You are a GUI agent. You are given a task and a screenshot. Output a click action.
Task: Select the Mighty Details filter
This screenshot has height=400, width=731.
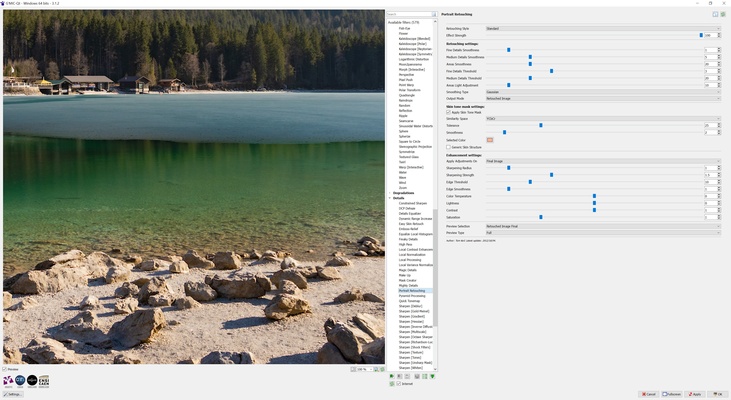click(x=408, y=285)
